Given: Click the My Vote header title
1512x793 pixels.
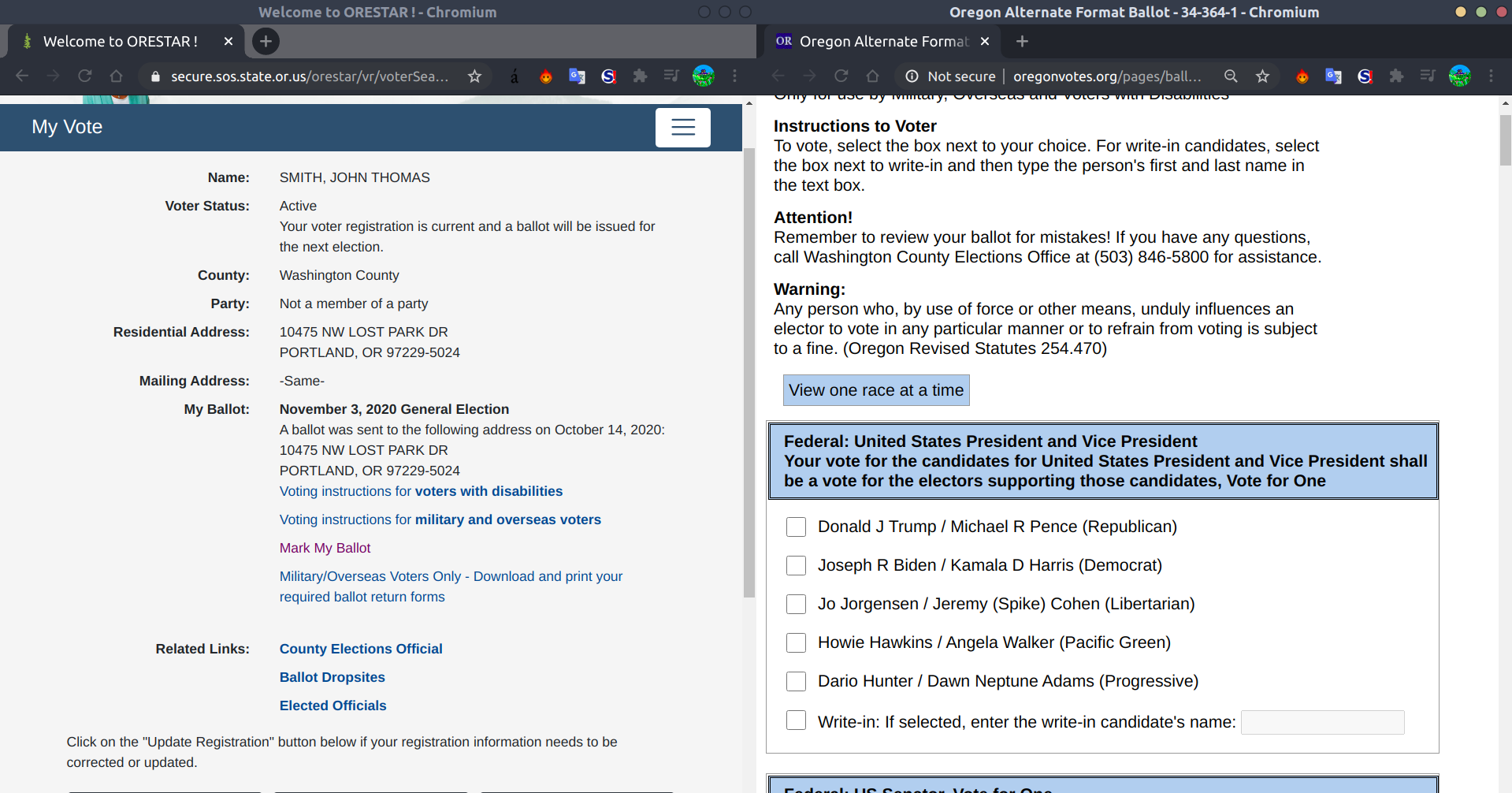Looking at the screenshot, I should pyautogui.click(x=67, y=127).
